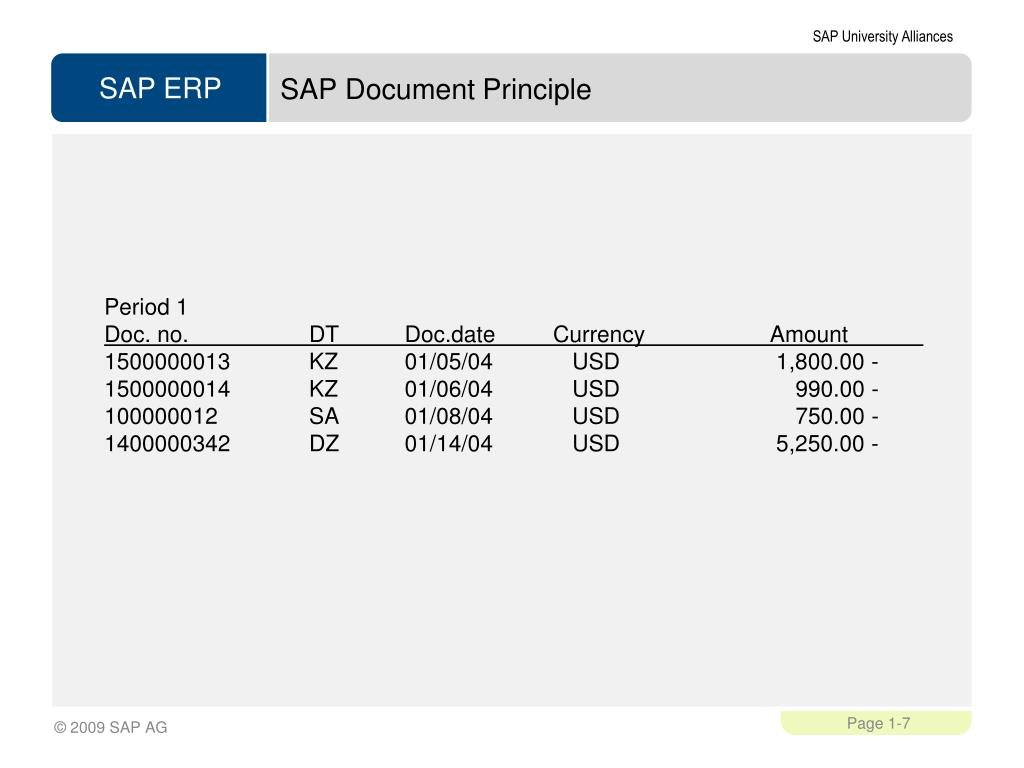
Task: Click the DZ document type entry
Action: [x=324, y=444]
